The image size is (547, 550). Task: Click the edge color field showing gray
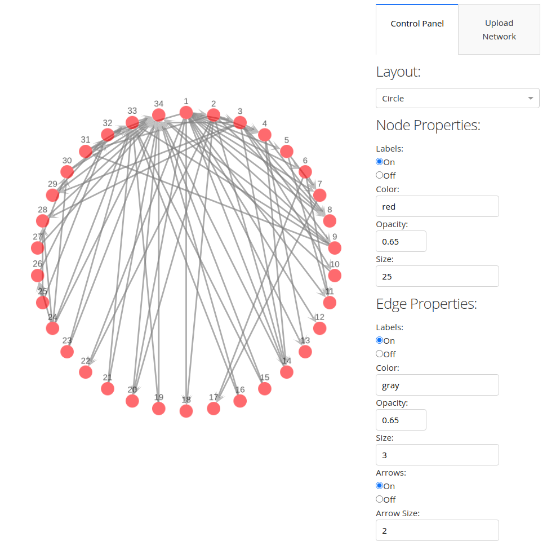[437, 385]
